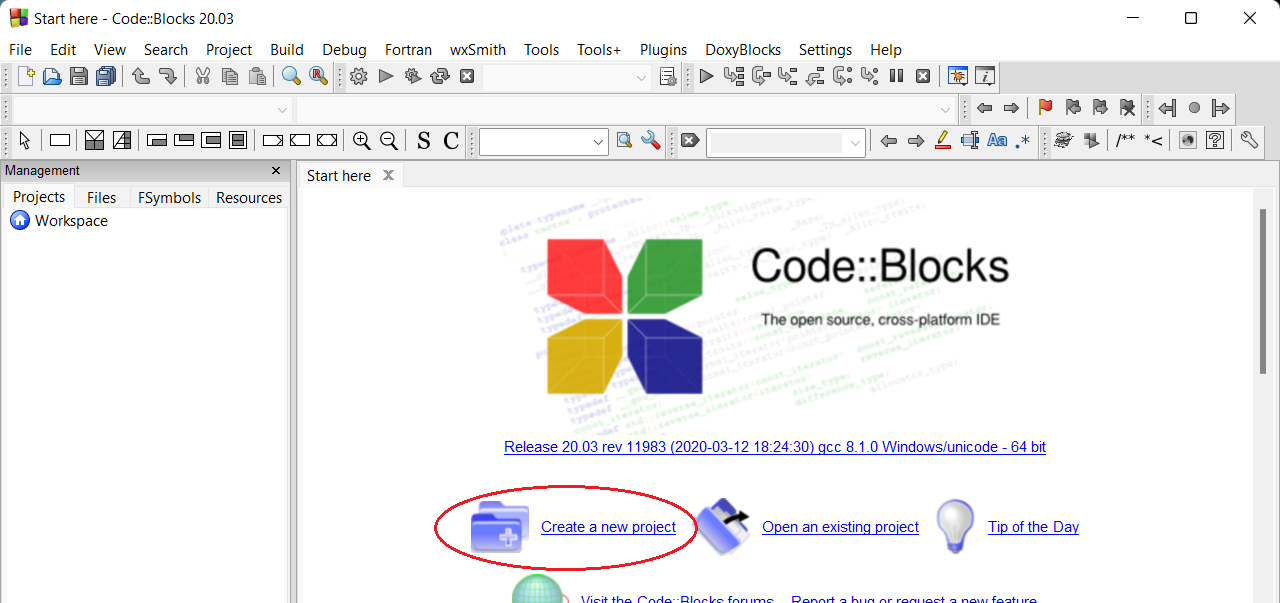Show the select target dialog icon
1280x603 pixels.
pos(669,76)
